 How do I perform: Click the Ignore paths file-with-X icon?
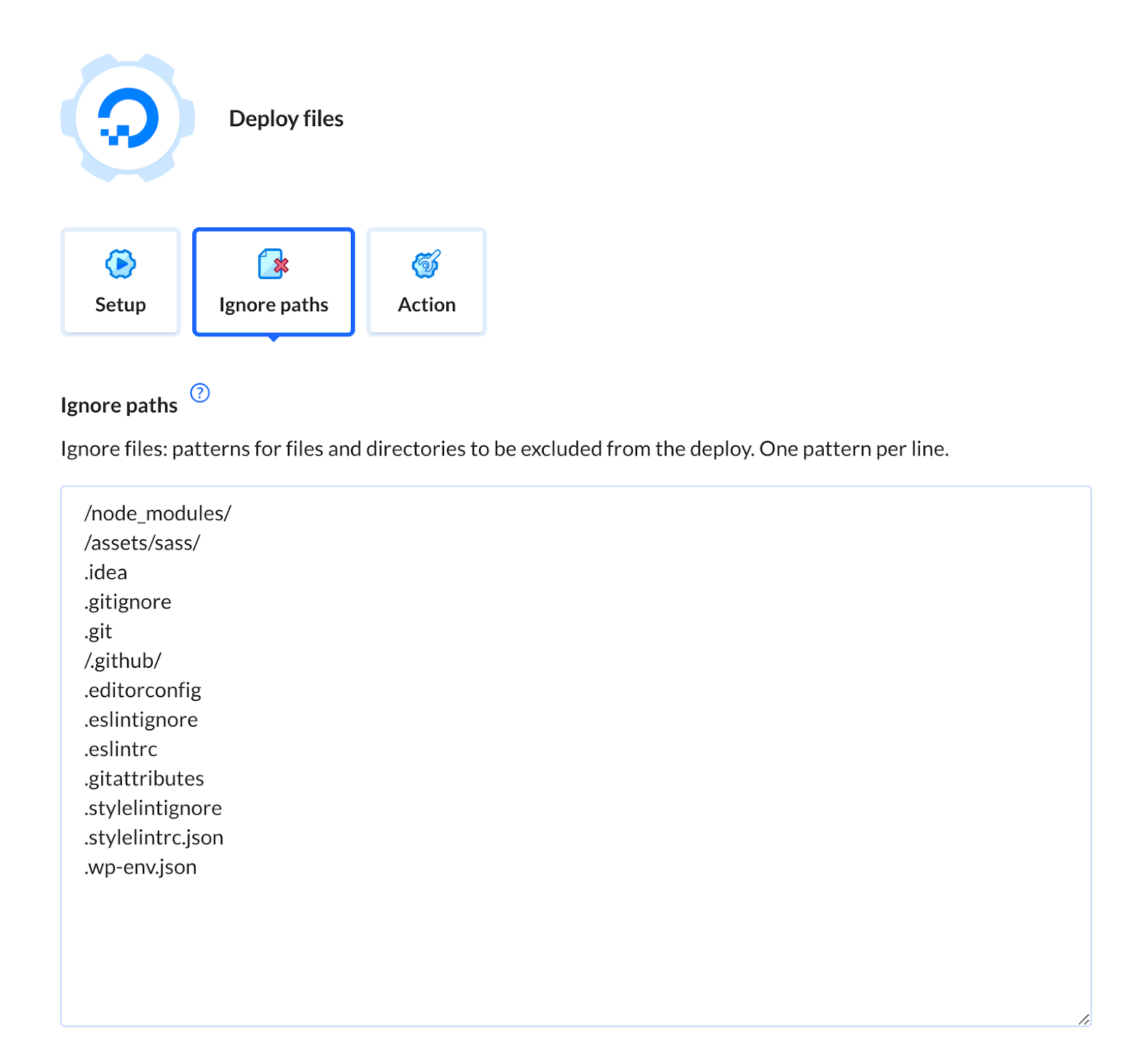point(273,264)
